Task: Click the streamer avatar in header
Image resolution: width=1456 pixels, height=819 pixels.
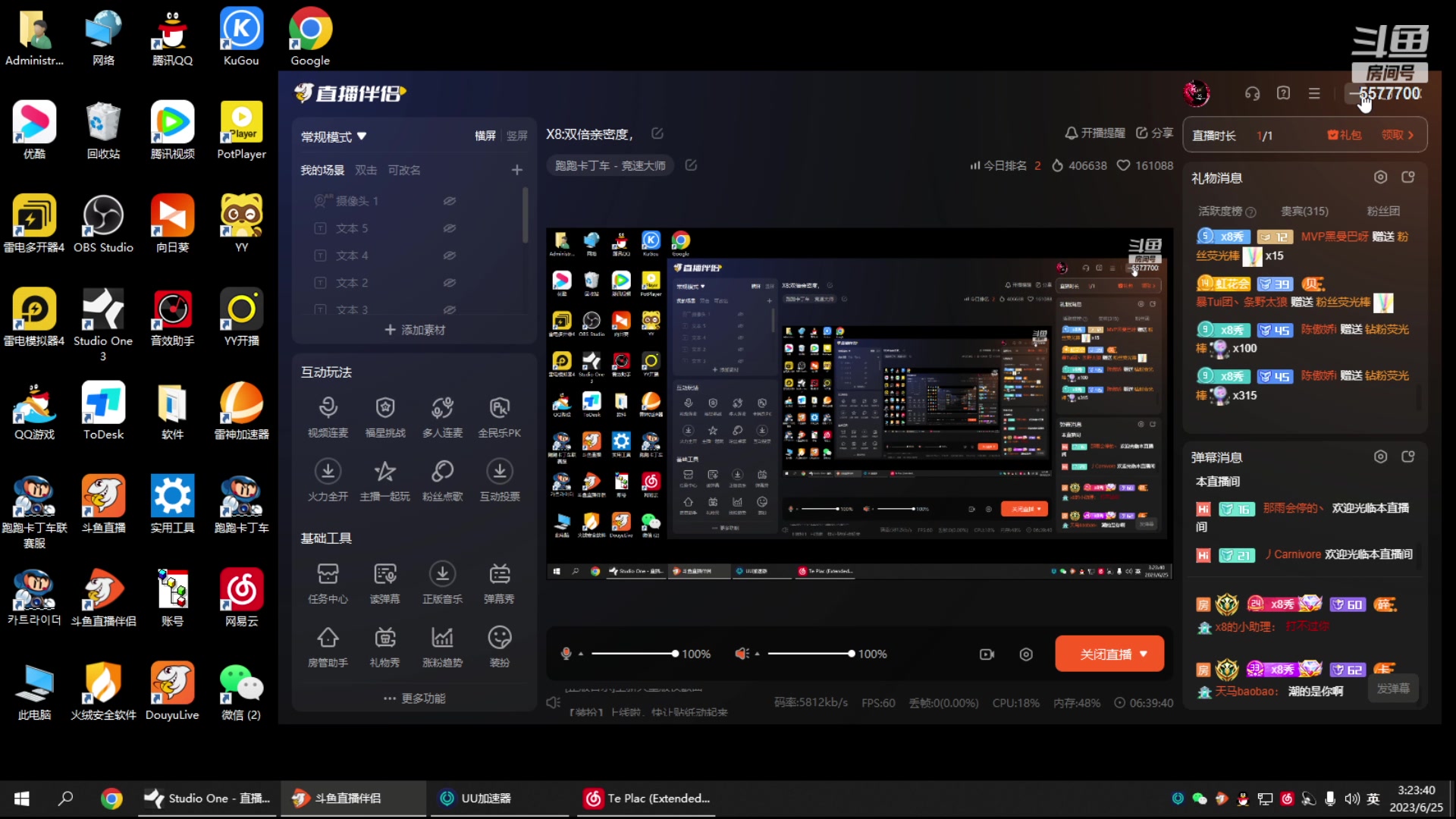Action: click(x=1197, y=93)
